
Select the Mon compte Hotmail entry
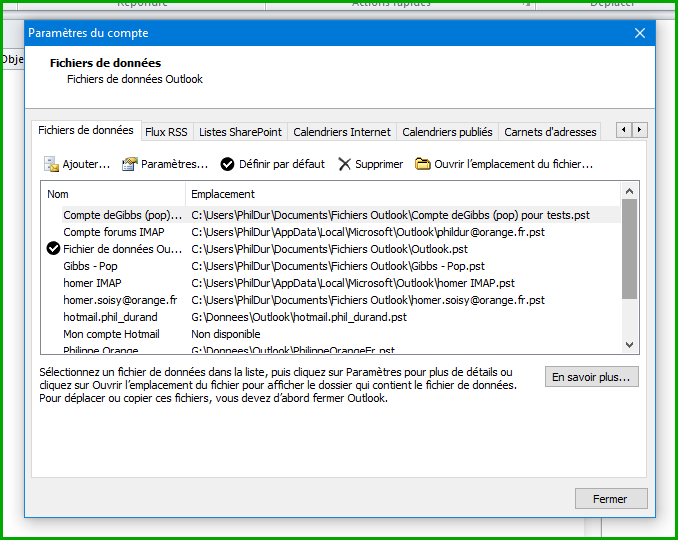[111, 334]
